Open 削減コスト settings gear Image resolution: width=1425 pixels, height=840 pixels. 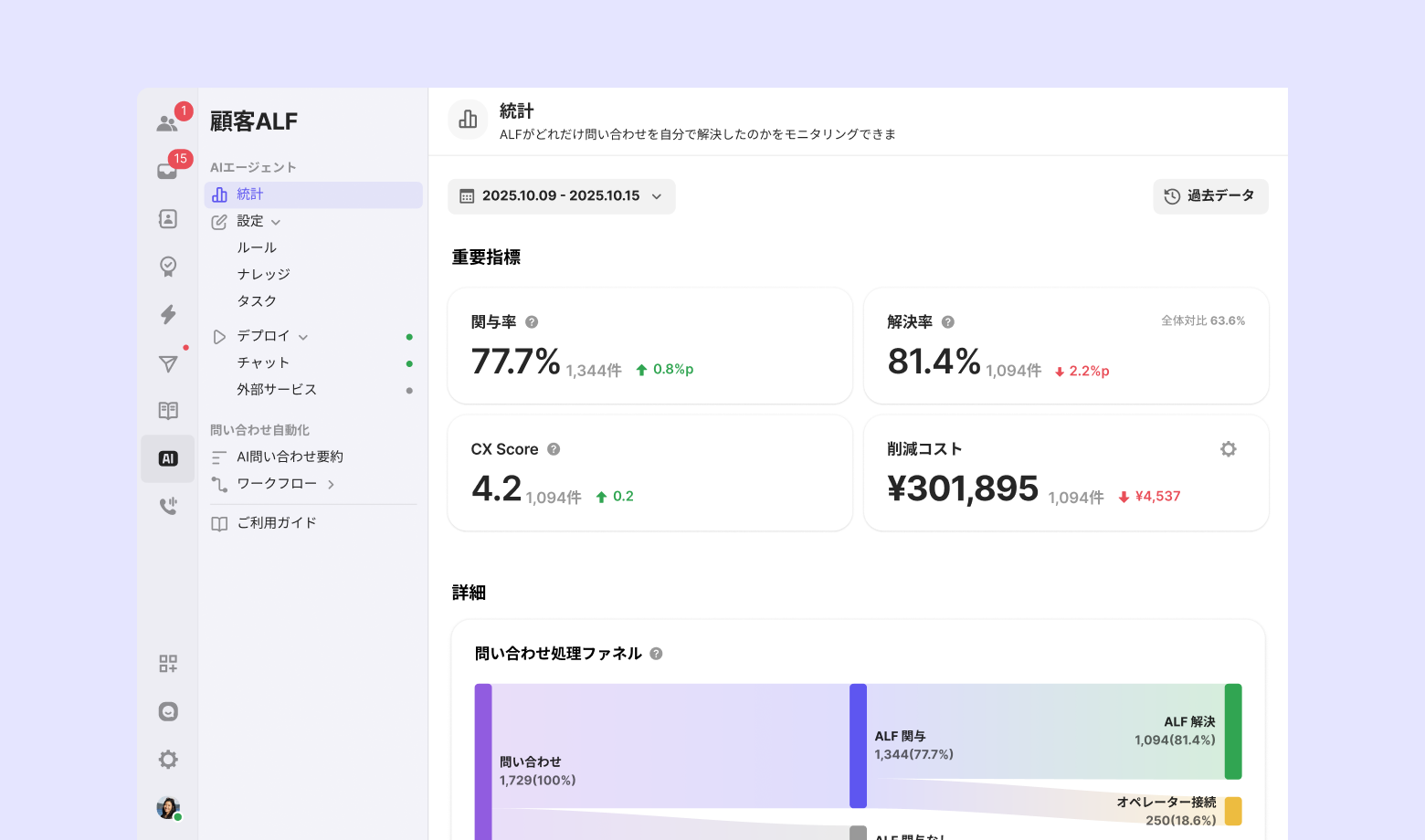tap(1229, 449)
